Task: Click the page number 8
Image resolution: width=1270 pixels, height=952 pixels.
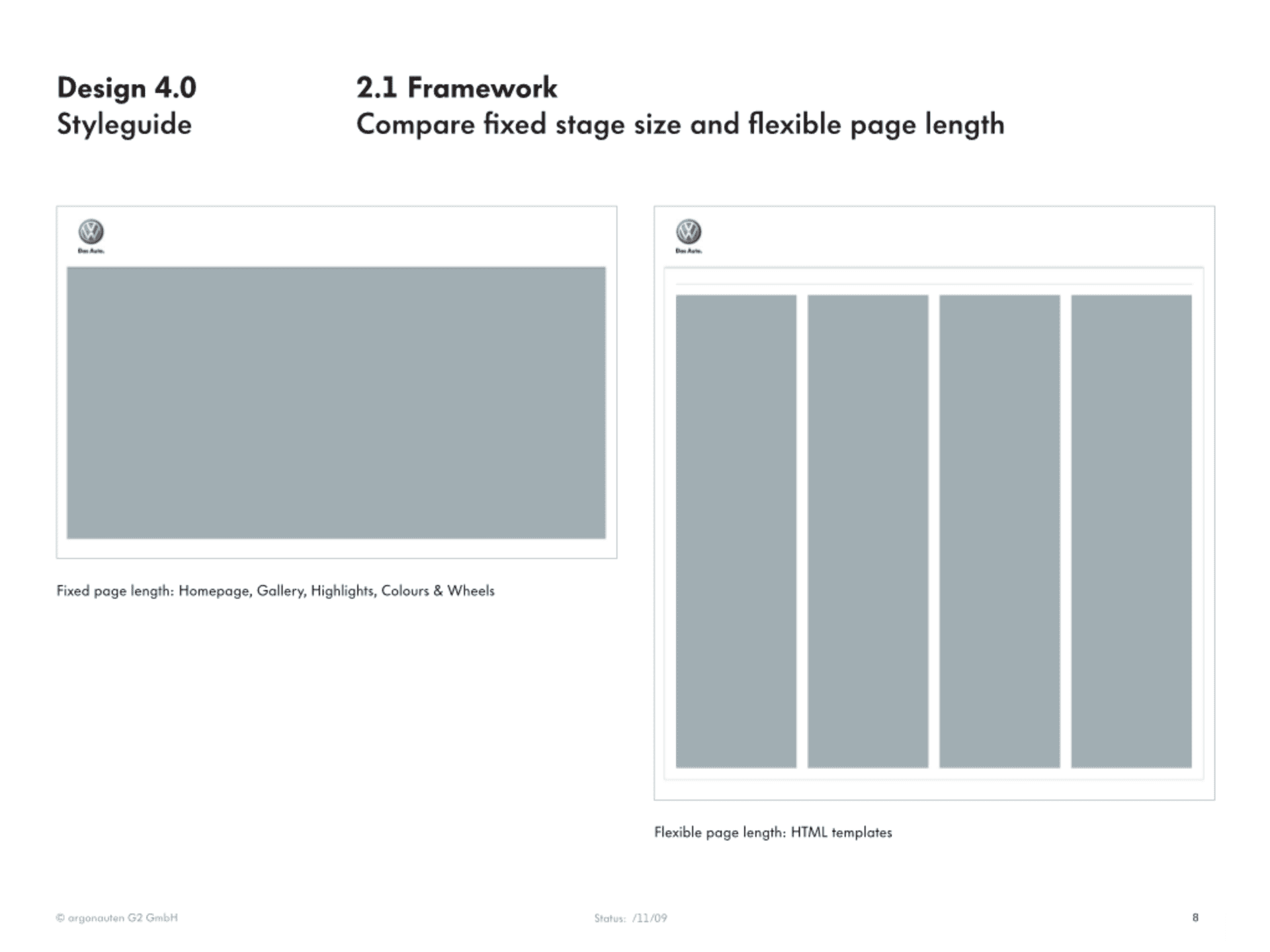Action: click(1195, 918)
